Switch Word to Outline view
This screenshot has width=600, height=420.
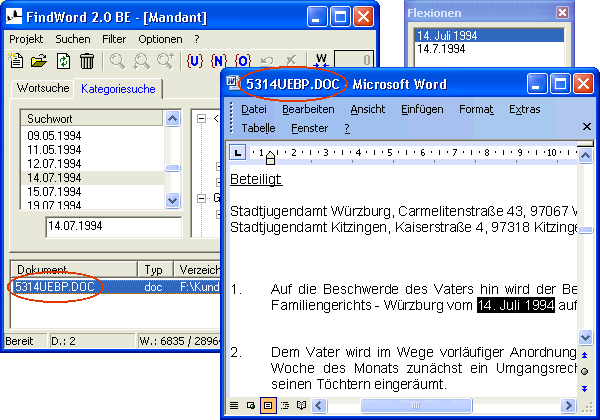pos(285,405)
